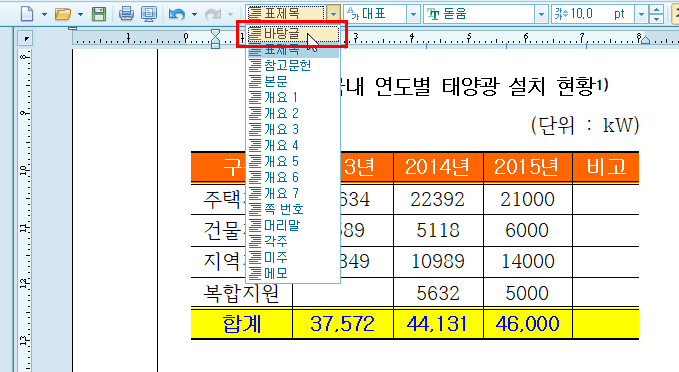Save document with the floppy disk icon
The image size is (679, 372).
click(99, 14)
